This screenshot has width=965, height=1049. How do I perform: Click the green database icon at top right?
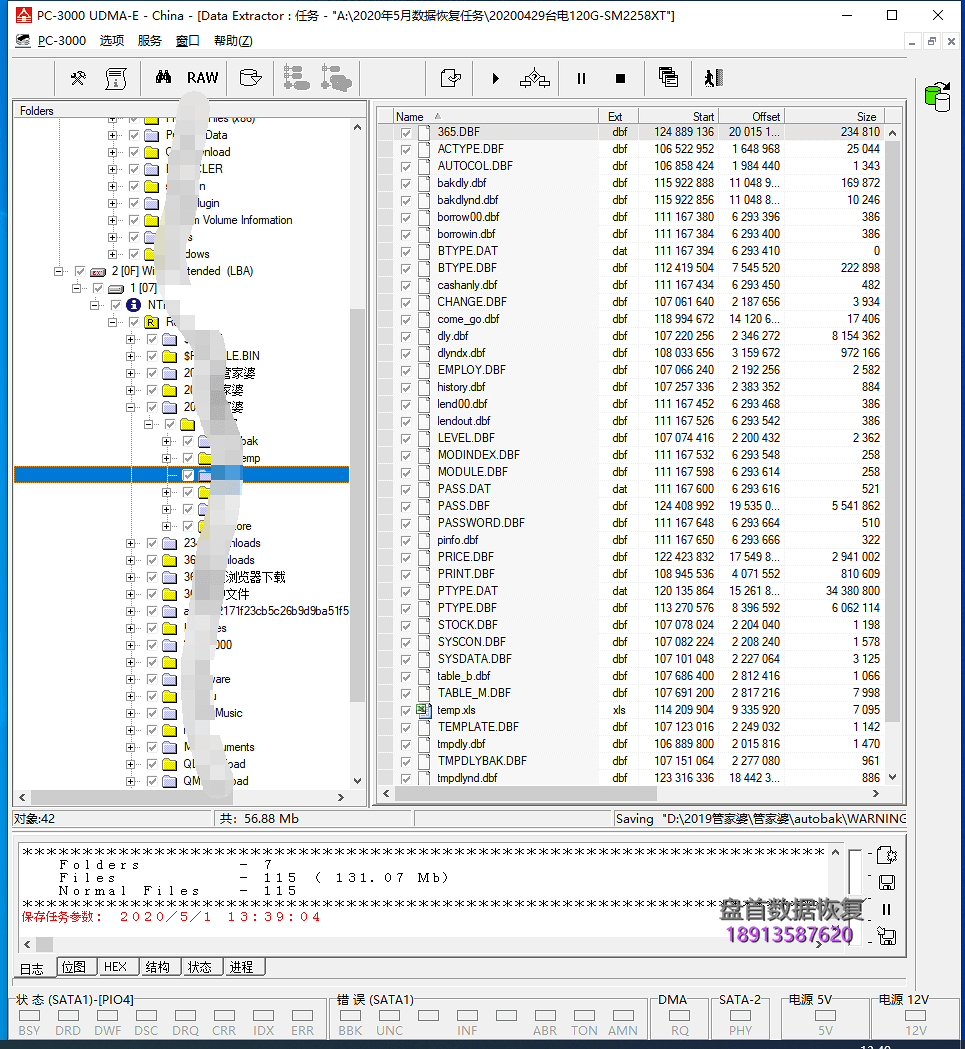click(938, 97)
